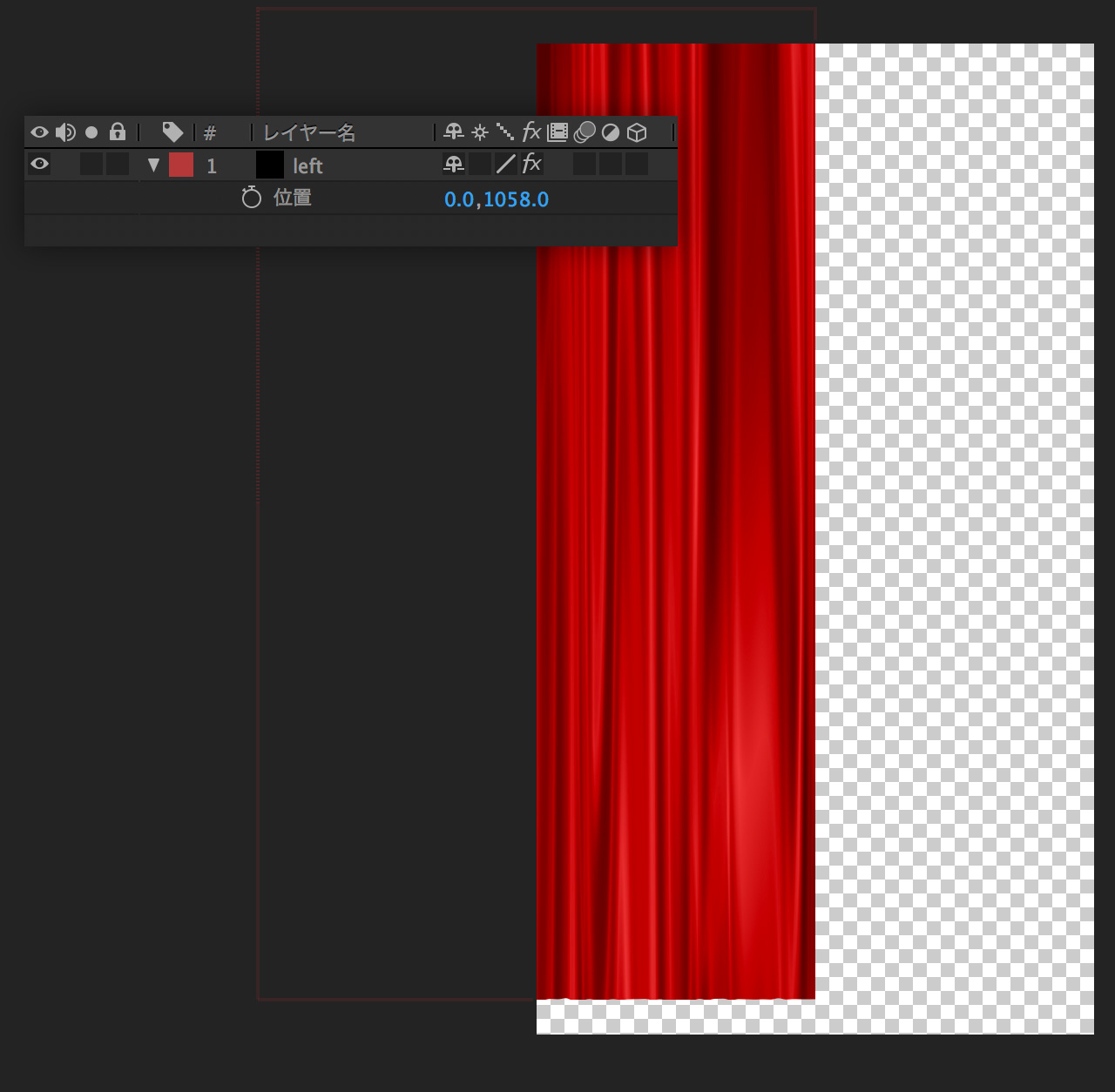Click the label tag column header icon
The image size is (1115, 1092).
pyautogui.click(x=172, y=132)
